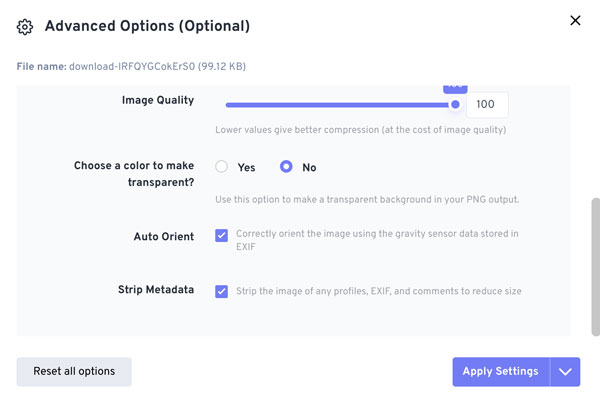
Task: Click Reset all options button
Action: click(74, 371)
